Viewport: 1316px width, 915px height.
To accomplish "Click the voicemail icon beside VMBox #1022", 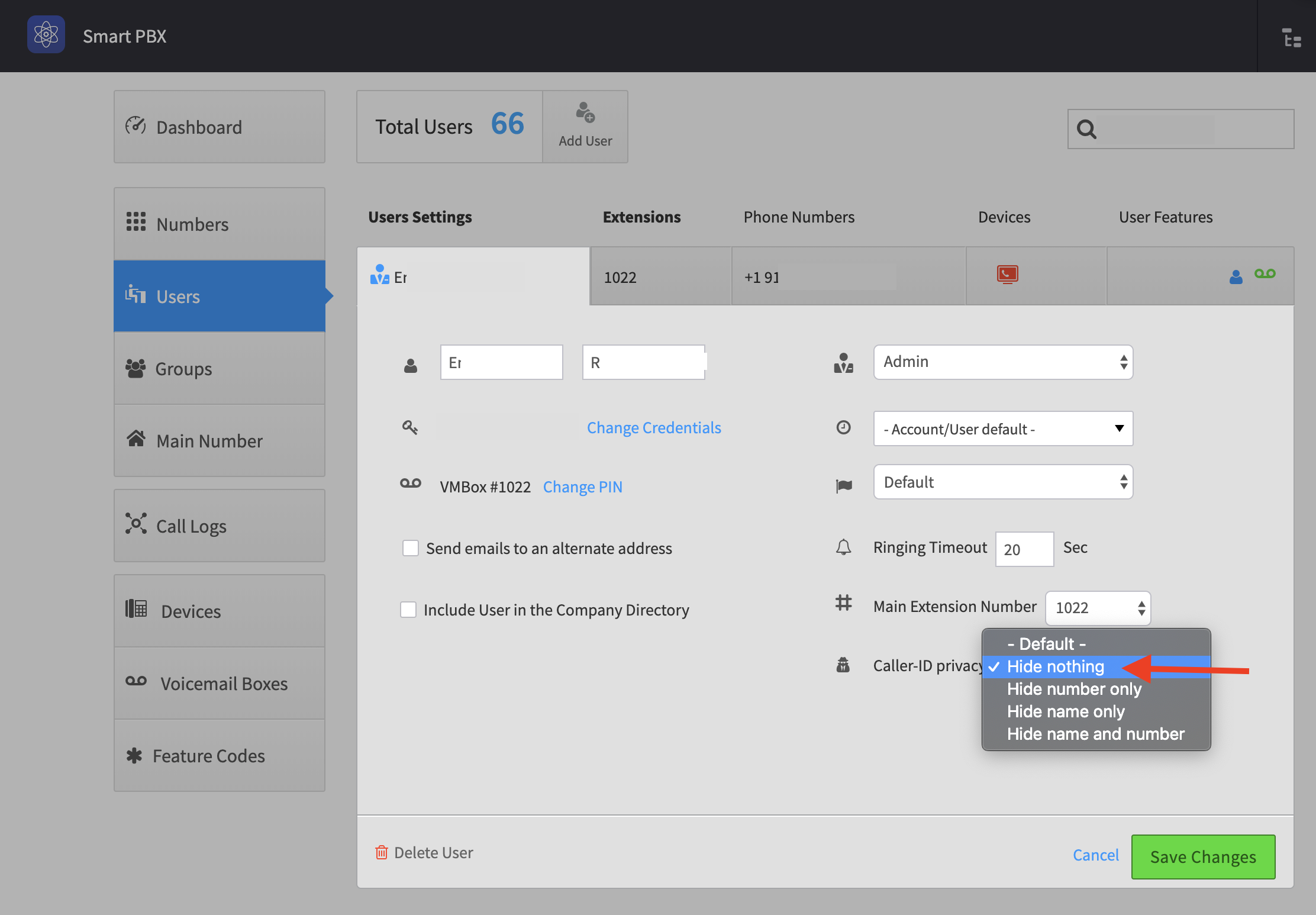I will (411, 483).
